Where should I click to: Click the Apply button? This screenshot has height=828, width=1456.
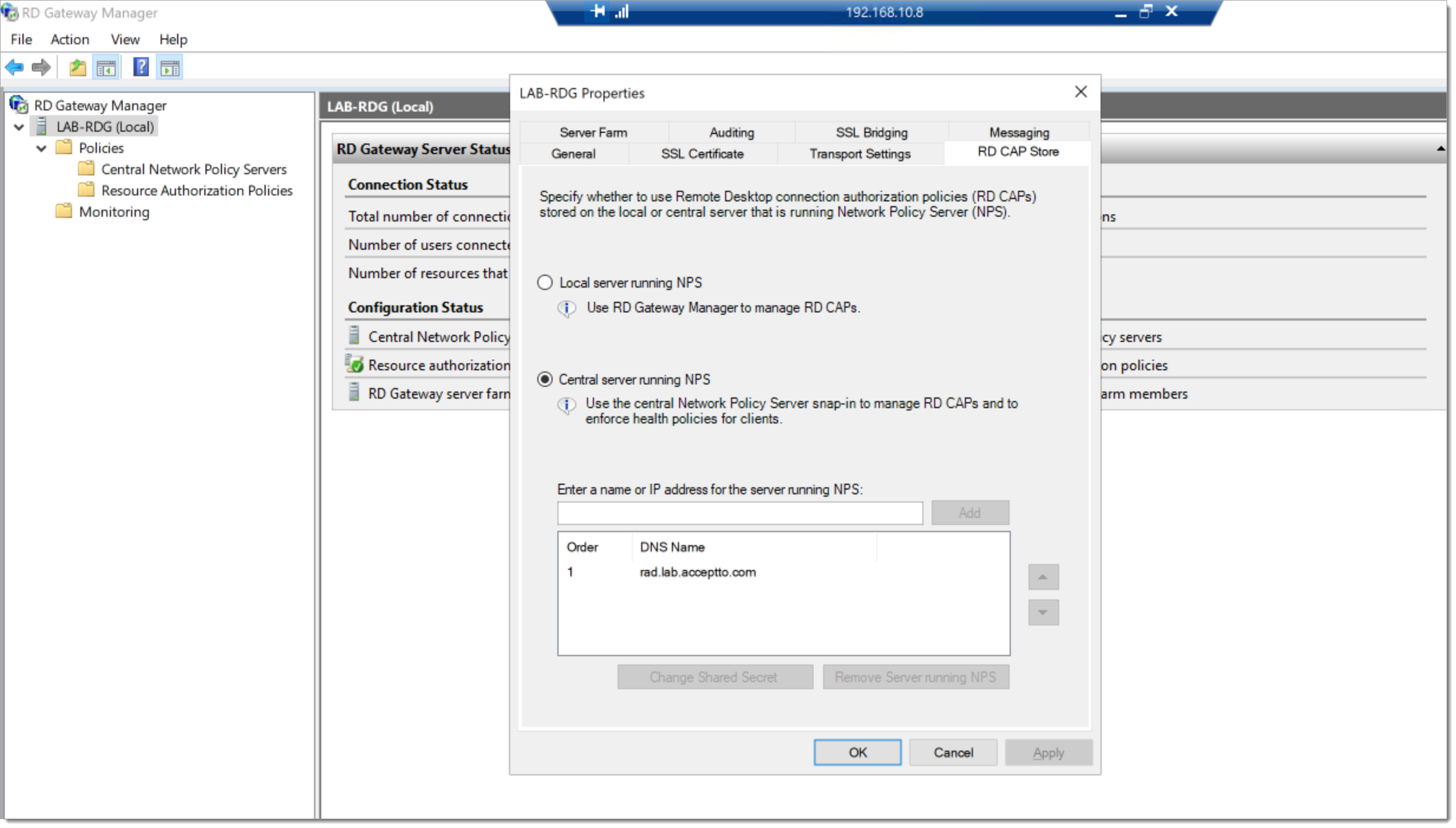pyautogui.click(x=1049, y=752)
